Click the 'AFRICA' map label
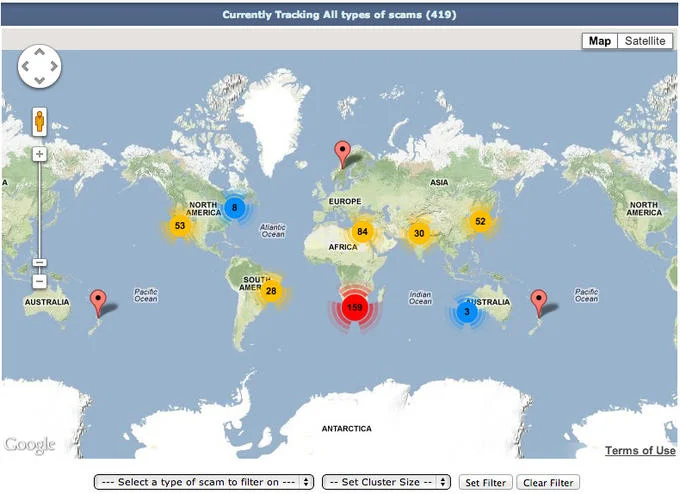Screen dimensions: 680x494 click(x=343, y=247)
